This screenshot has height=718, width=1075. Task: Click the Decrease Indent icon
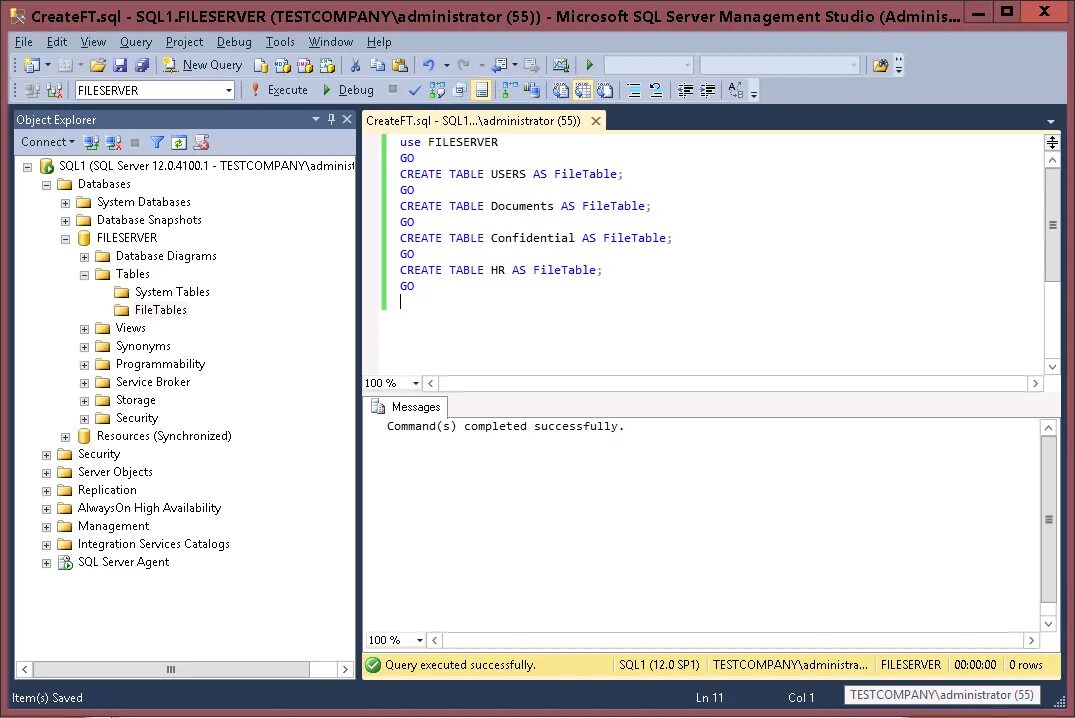(x=685, y=90)
